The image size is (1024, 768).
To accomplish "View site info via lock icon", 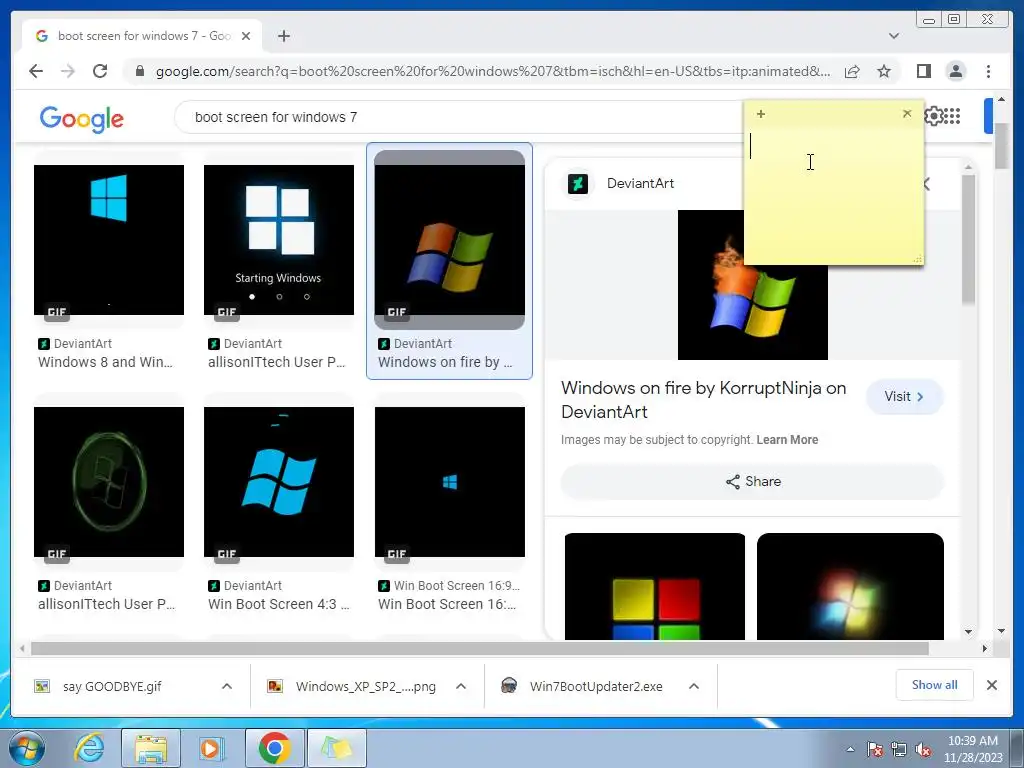I will point(139,71).
